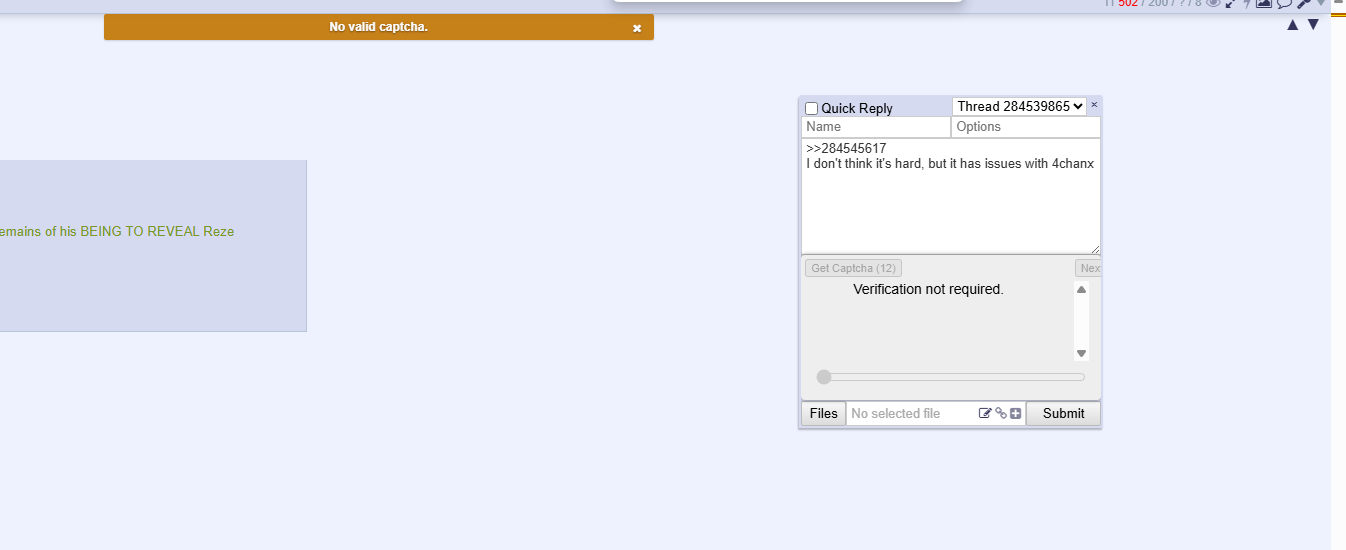This screenshot has width=1346, height=550.
Task: Click the lightning bolt header icon
Action: coord(1247,3)
